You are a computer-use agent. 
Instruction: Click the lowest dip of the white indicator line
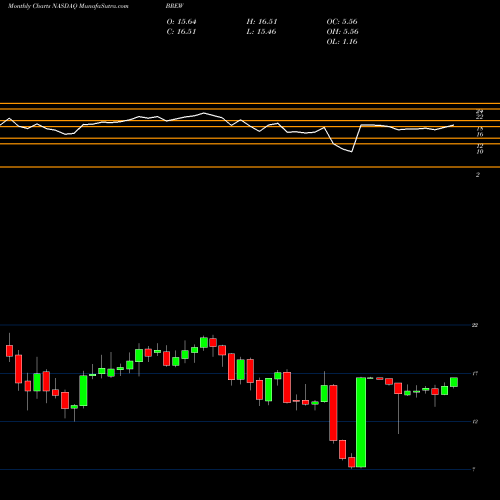(352, 152)
